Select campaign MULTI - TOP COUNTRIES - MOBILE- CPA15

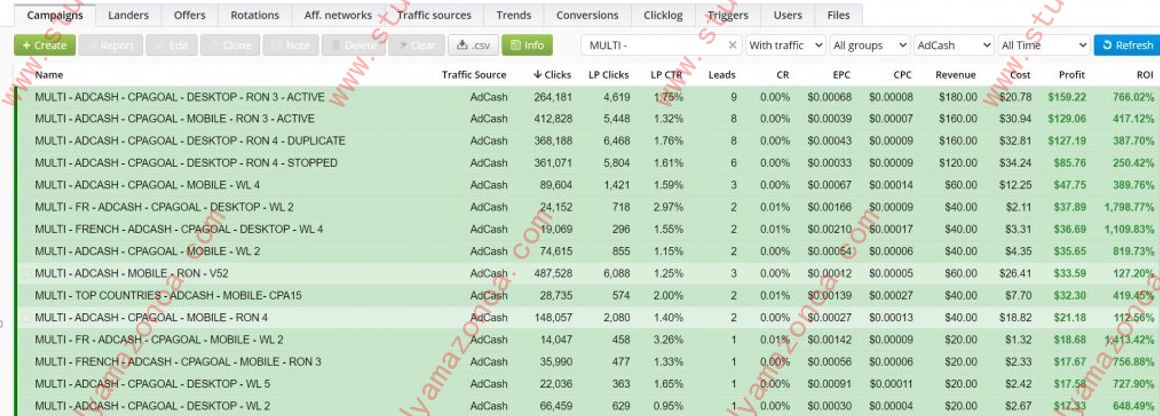pos(168,295)
